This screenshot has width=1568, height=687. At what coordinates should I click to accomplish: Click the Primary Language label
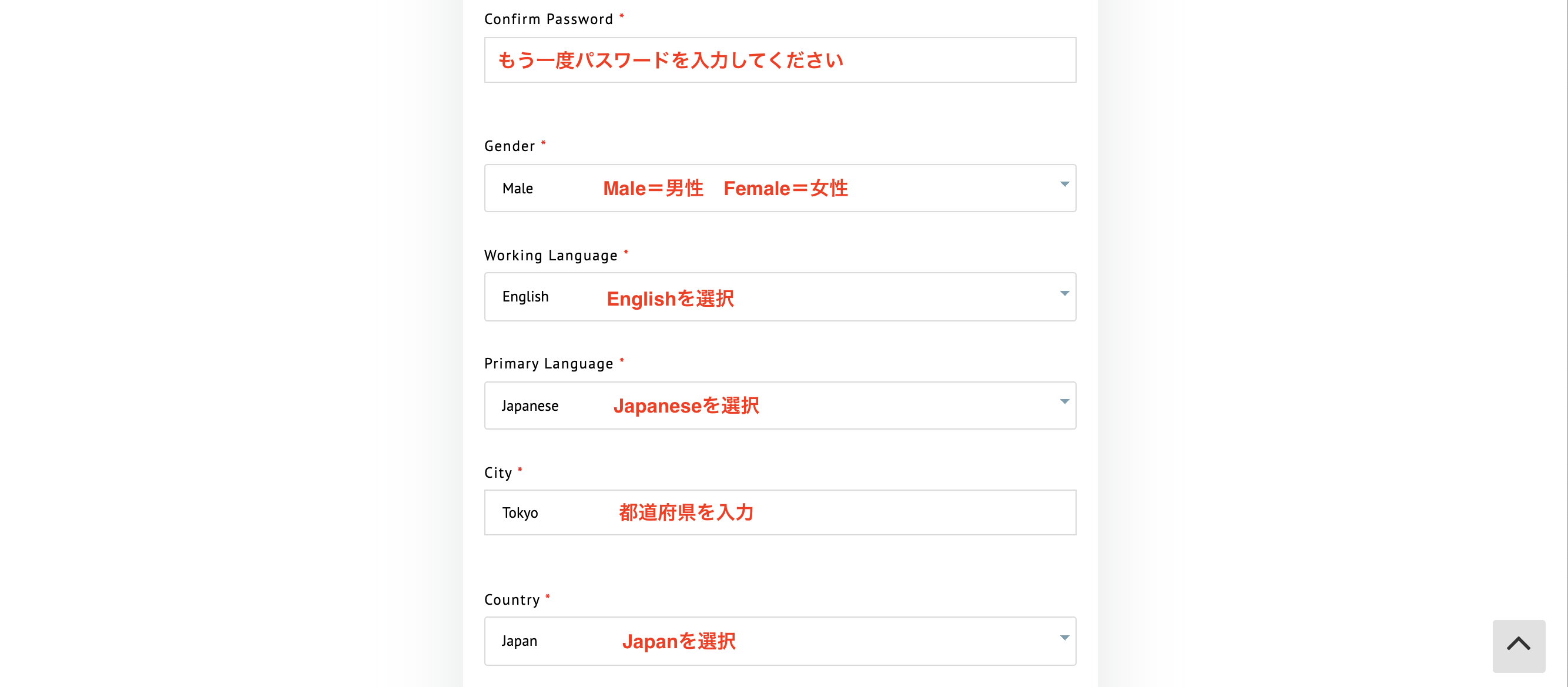[x=548, y=364]
